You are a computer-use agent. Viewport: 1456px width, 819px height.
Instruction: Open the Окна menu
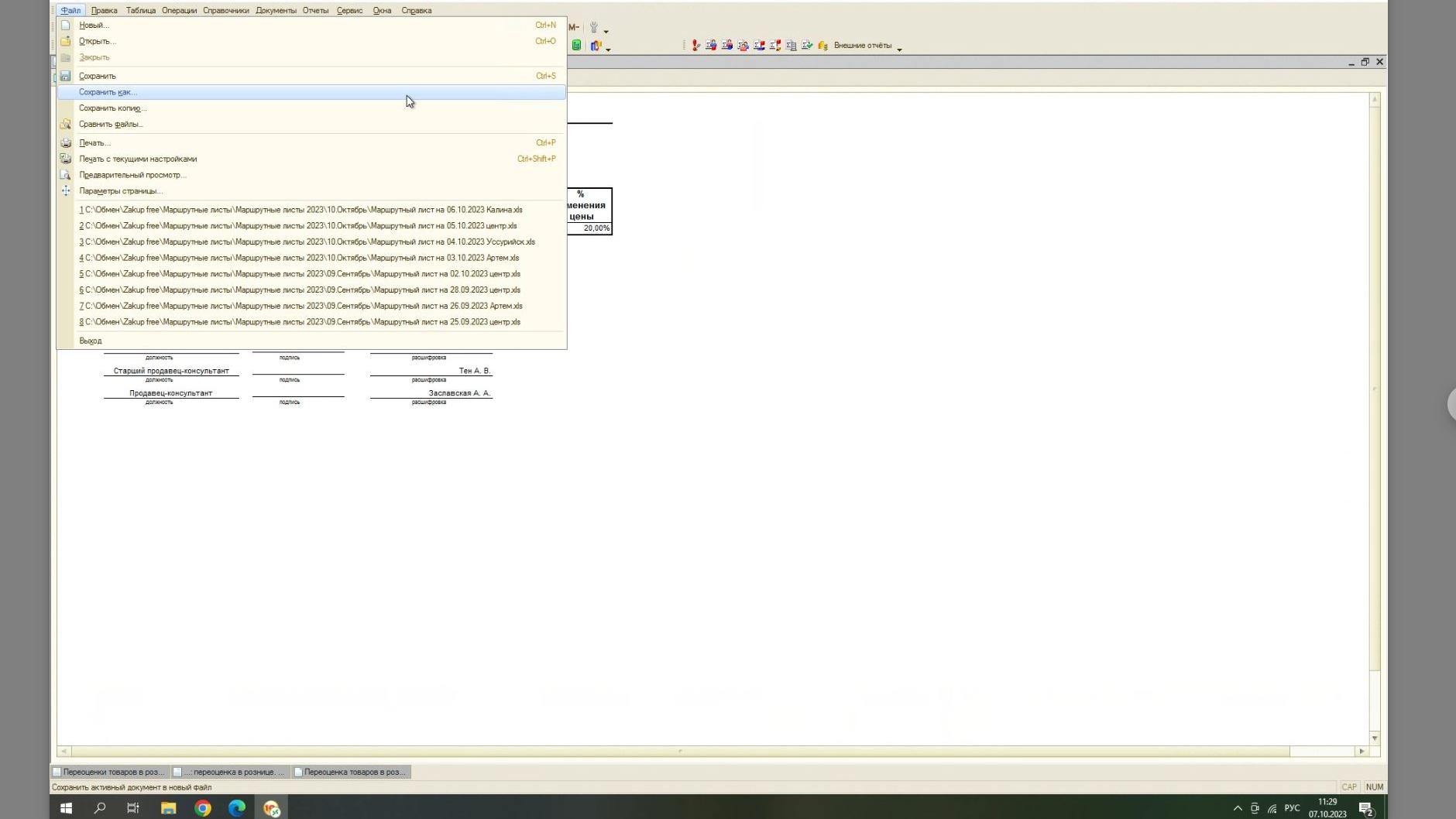[x=382, y=10]
